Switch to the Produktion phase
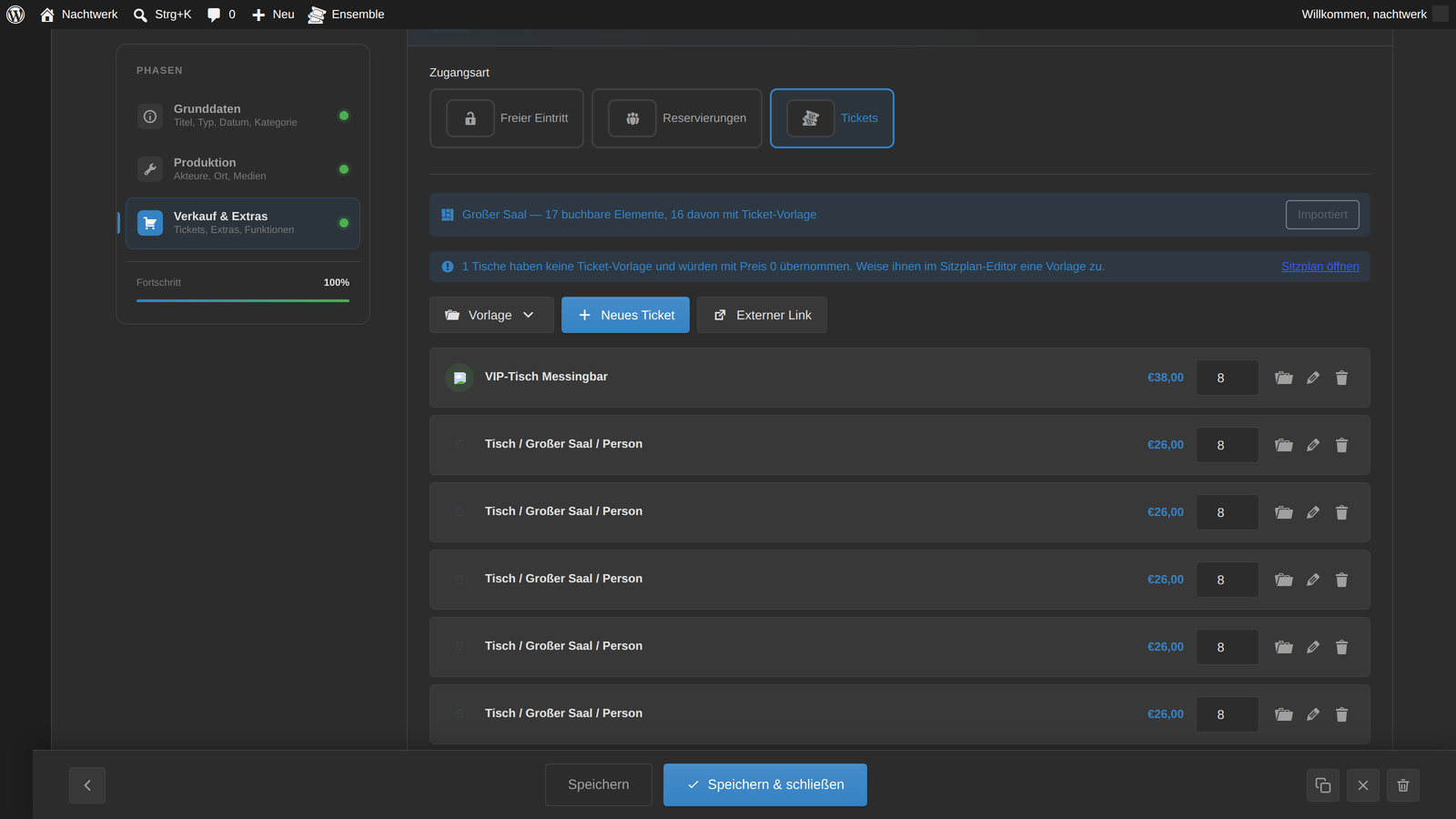 243,169
